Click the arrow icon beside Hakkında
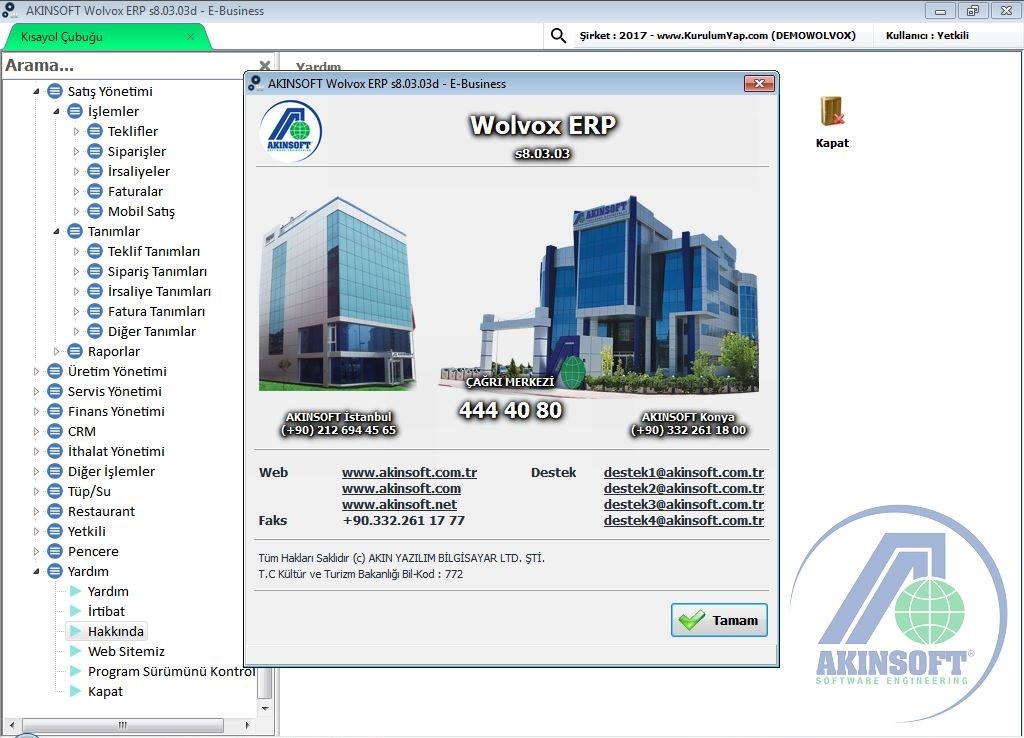The width and height of the screenshot is (1024, 738). (75, 631)
